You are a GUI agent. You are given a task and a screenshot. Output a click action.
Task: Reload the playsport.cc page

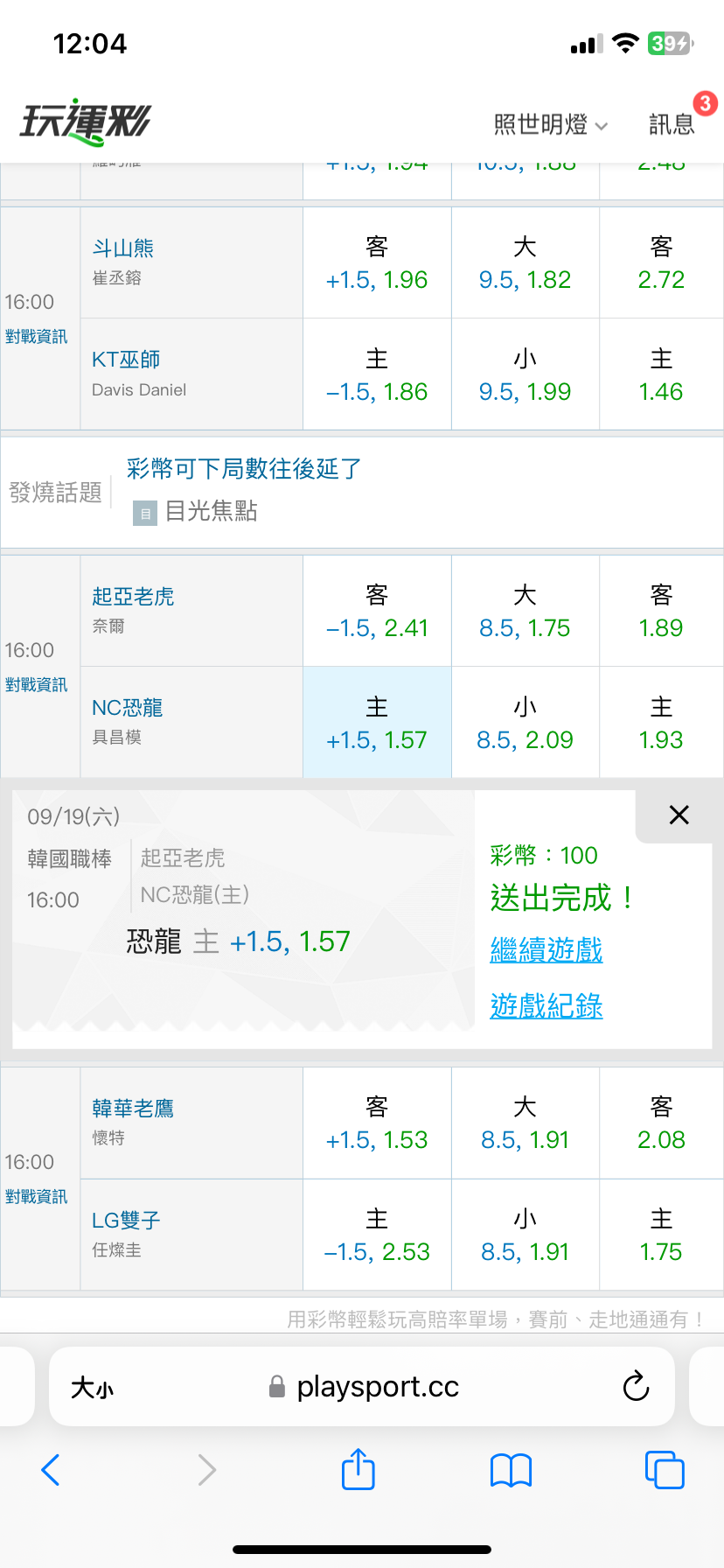636,1386
